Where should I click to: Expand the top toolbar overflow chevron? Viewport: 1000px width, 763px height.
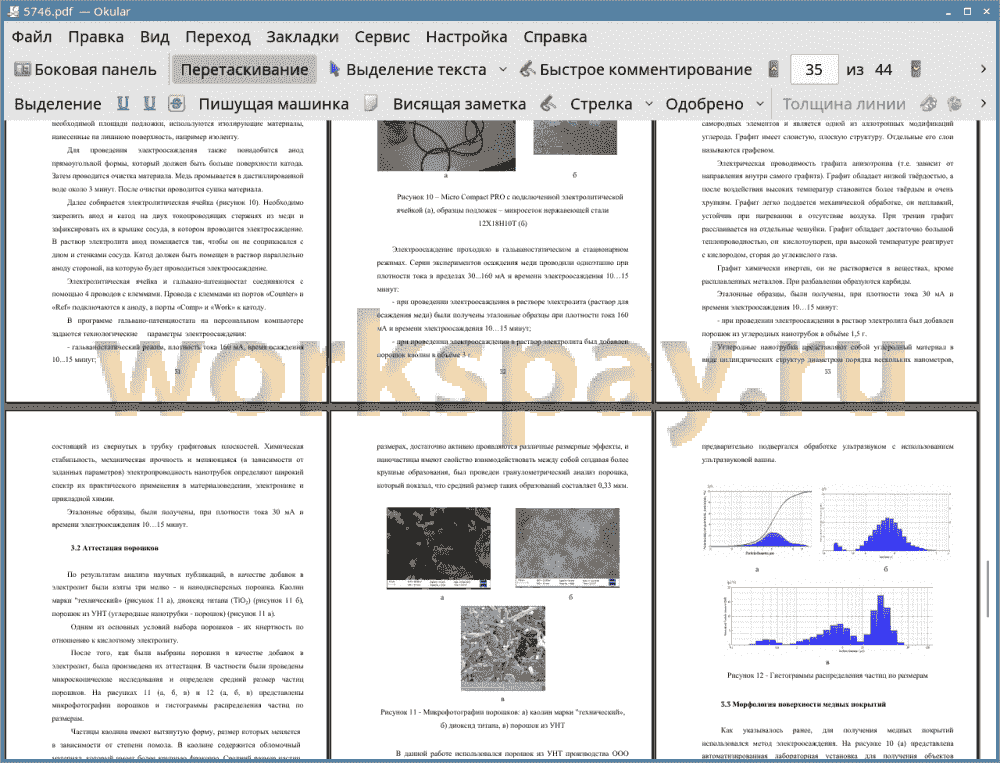(x=983, y=69)
